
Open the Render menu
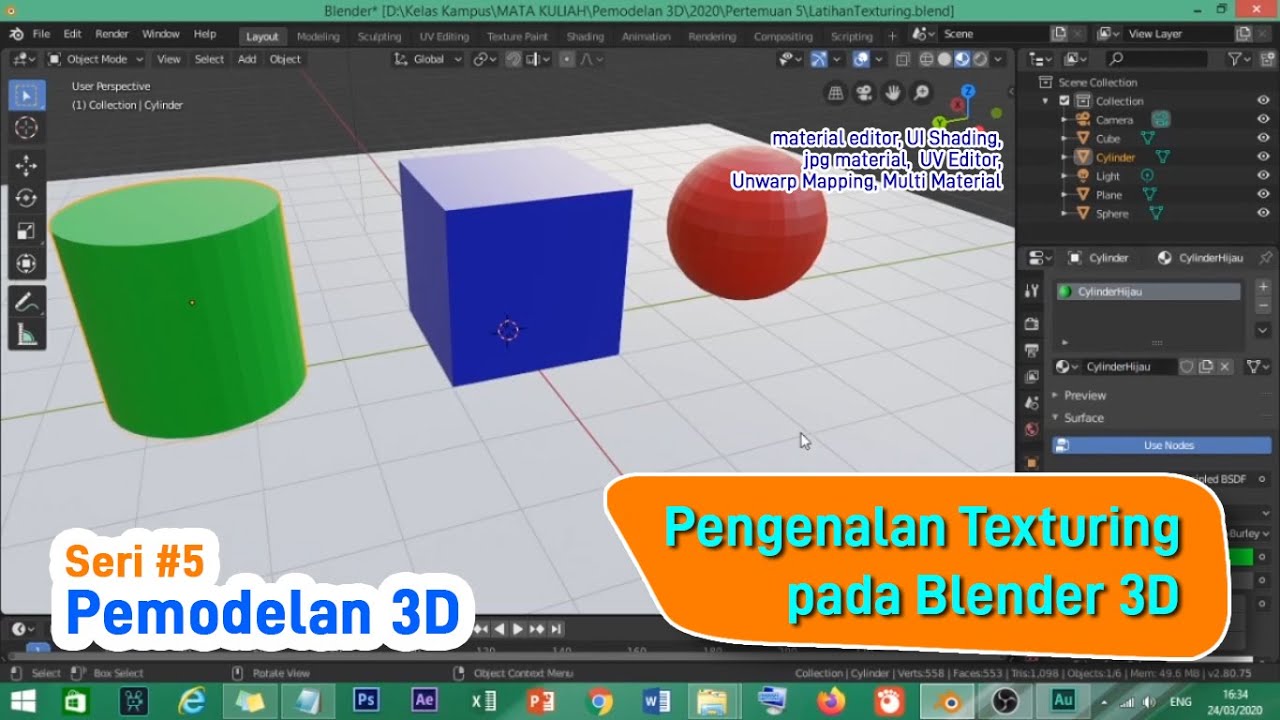pos(112,34)
